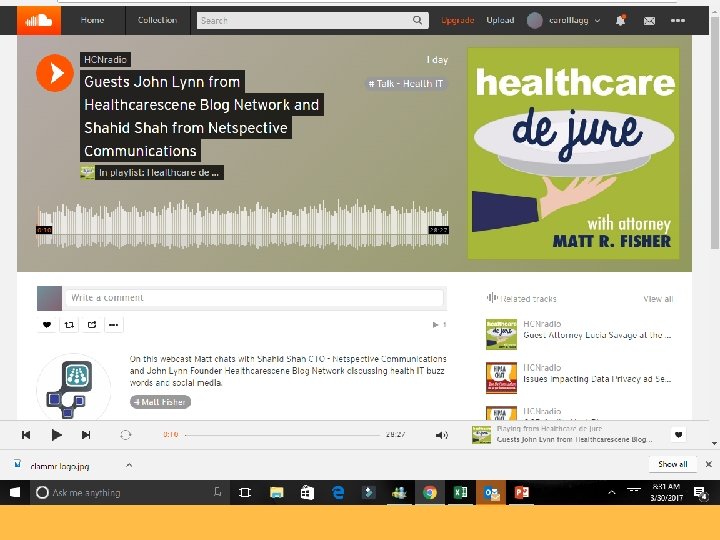
Task: Click the Issues Impacting Data Privacy thumbnail
Action: tap(501, 378)
